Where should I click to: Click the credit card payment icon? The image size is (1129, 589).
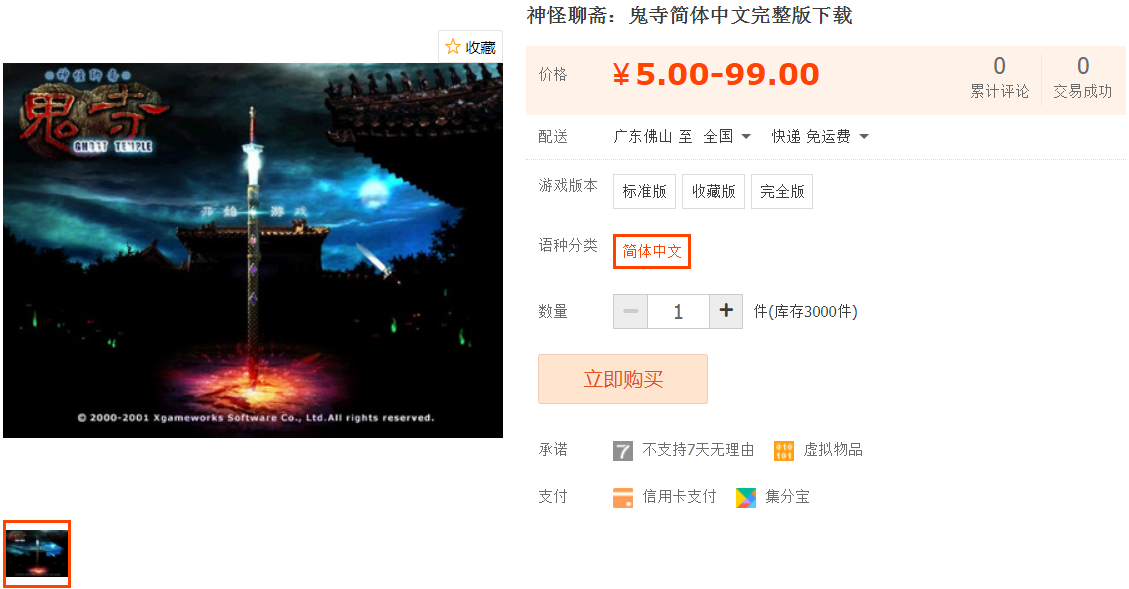[623, 498]
